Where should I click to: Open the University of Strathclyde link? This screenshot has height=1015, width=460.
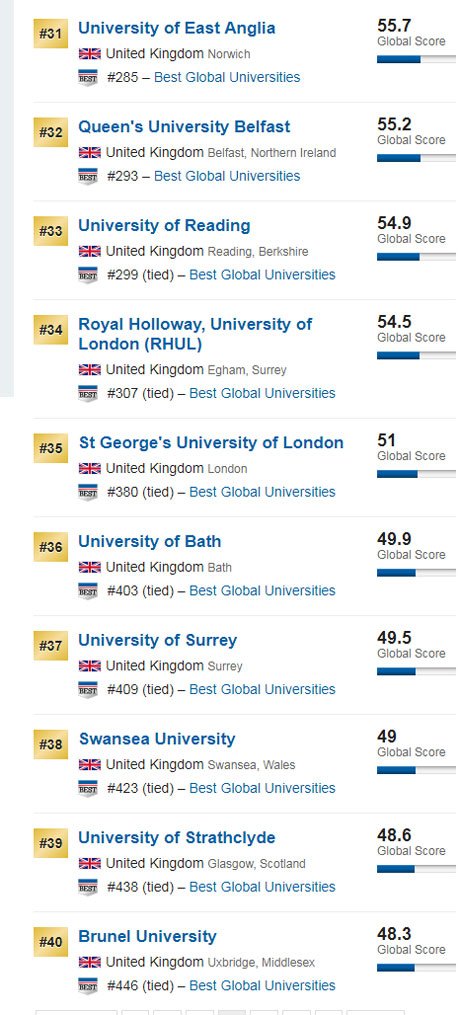177,838
